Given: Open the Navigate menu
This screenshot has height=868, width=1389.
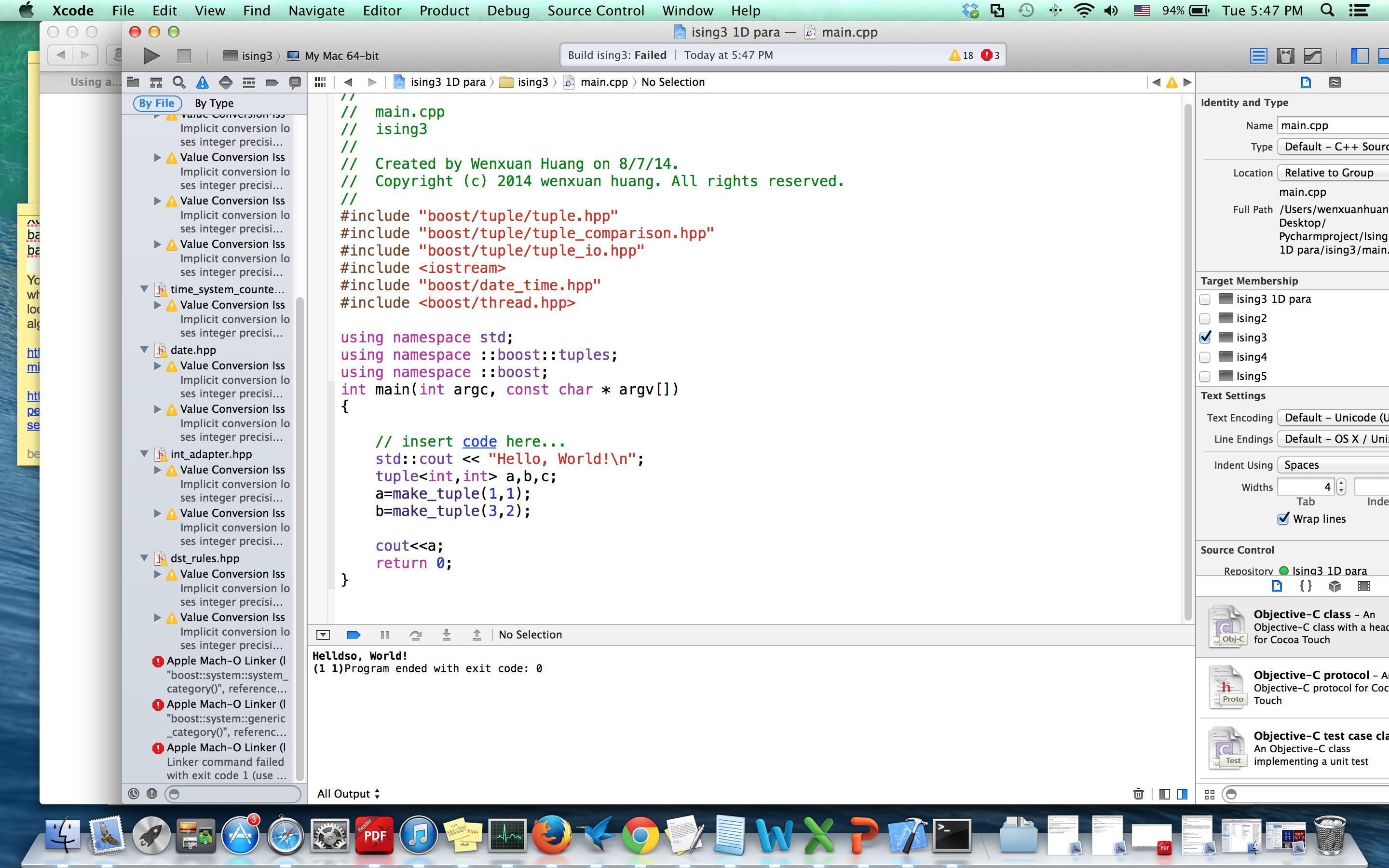Looking at the screenshot, I should [x=316, y=10].
